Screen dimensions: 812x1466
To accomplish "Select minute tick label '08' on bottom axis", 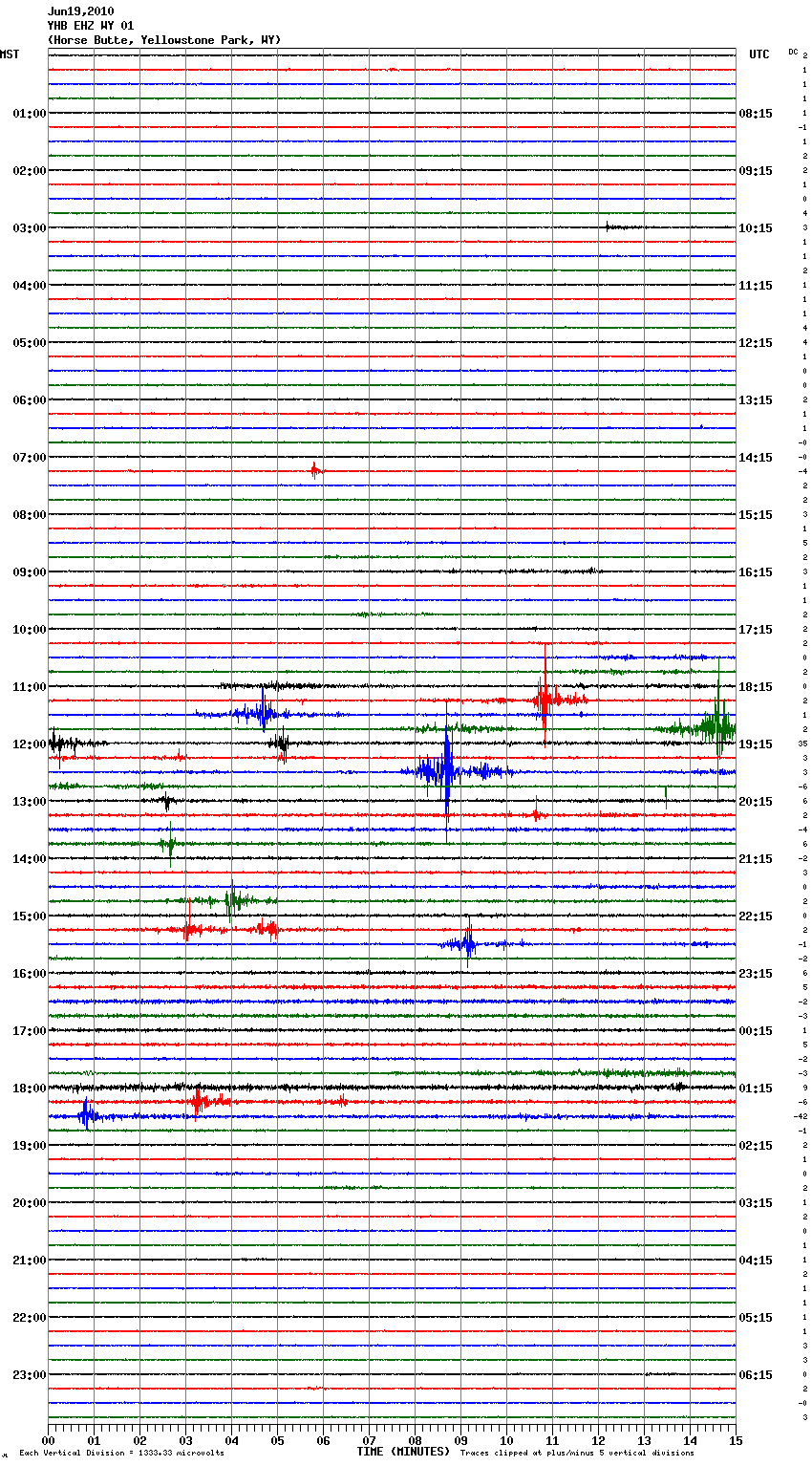I will pyautogui.click(x=416, y=1441).
